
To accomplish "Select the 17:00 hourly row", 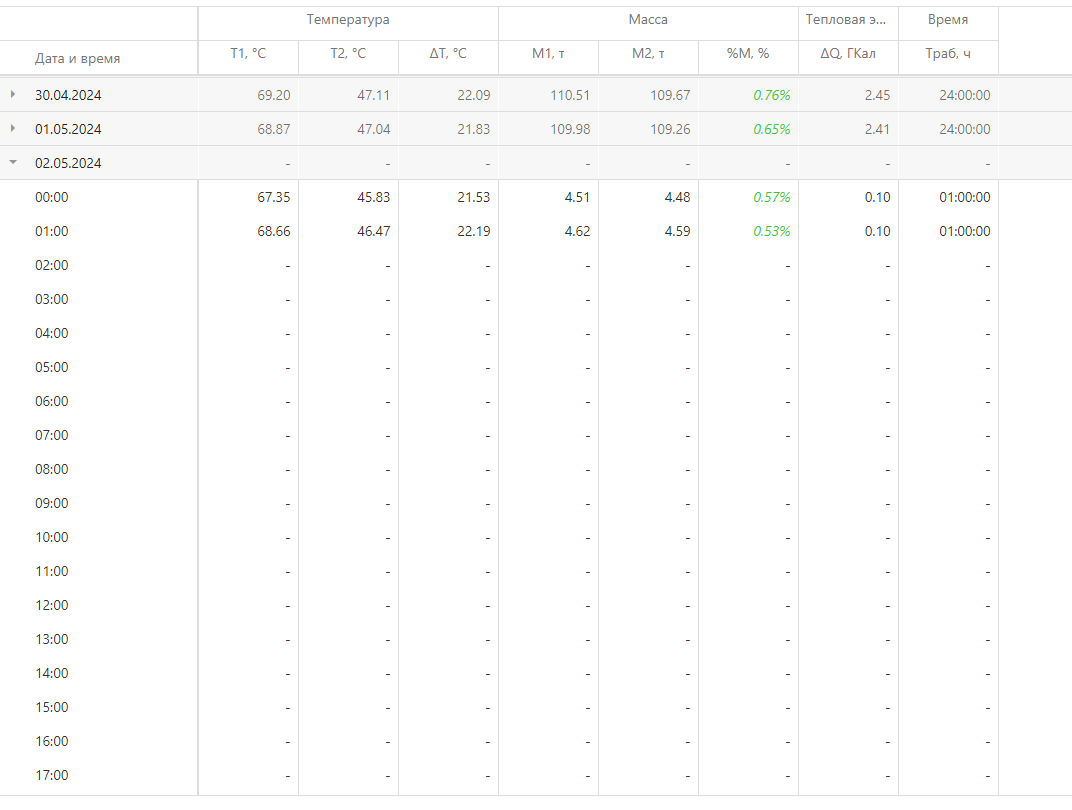I will [52, 775].
